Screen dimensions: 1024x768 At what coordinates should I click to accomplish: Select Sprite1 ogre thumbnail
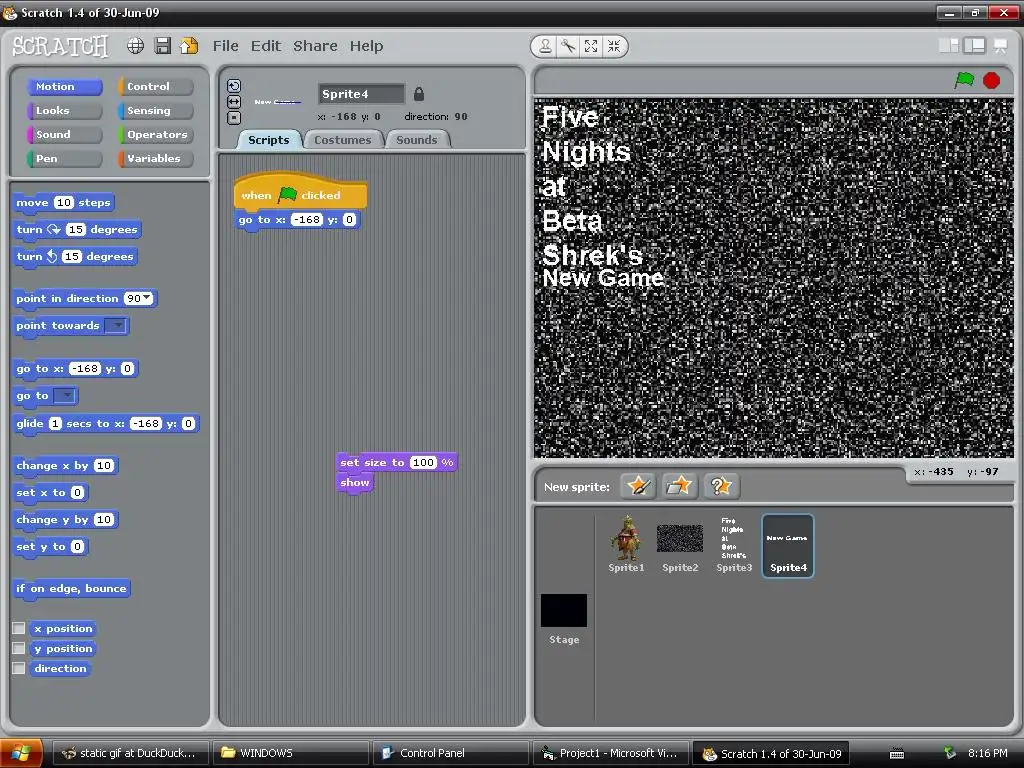626,544
